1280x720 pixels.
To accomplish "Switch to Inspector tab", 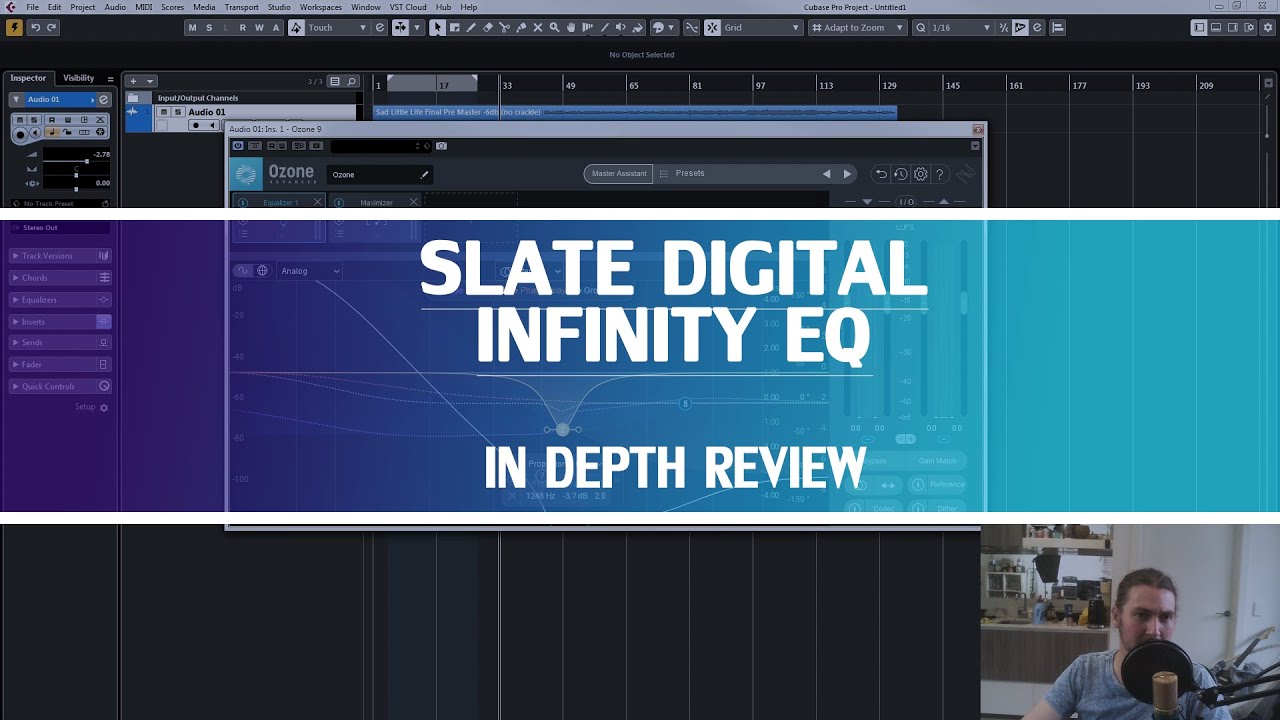I will [28, 78].
